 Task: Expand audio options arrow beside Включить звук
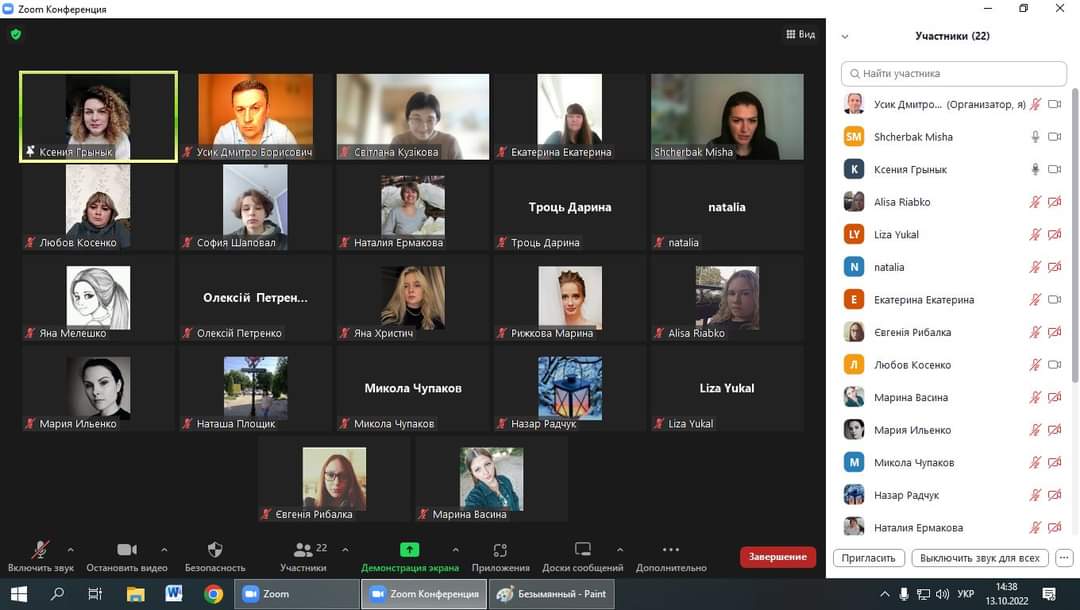tap(70, 549)
